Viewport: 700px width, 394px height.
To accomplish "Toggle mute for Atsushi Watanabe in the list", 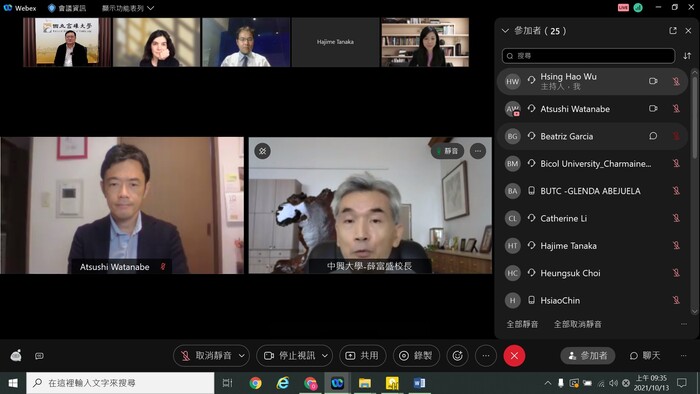I will pyautogui.click(x=676, y=108).
